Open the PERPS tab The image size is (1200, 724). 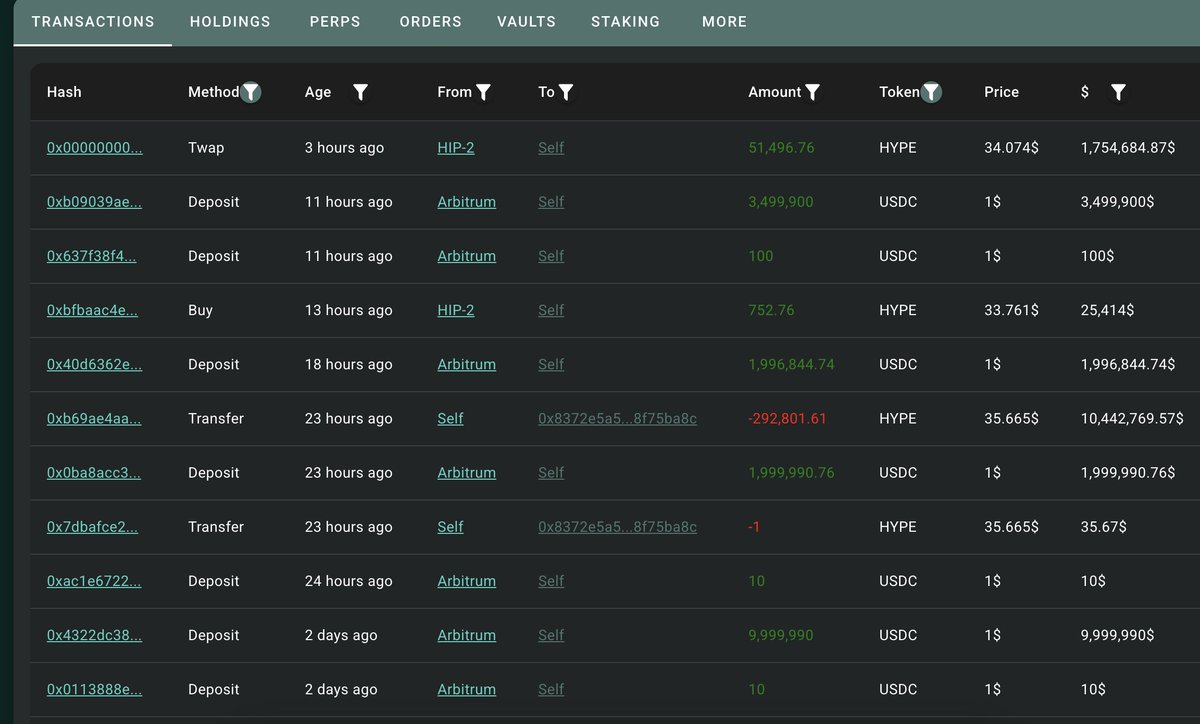point(335,21)
